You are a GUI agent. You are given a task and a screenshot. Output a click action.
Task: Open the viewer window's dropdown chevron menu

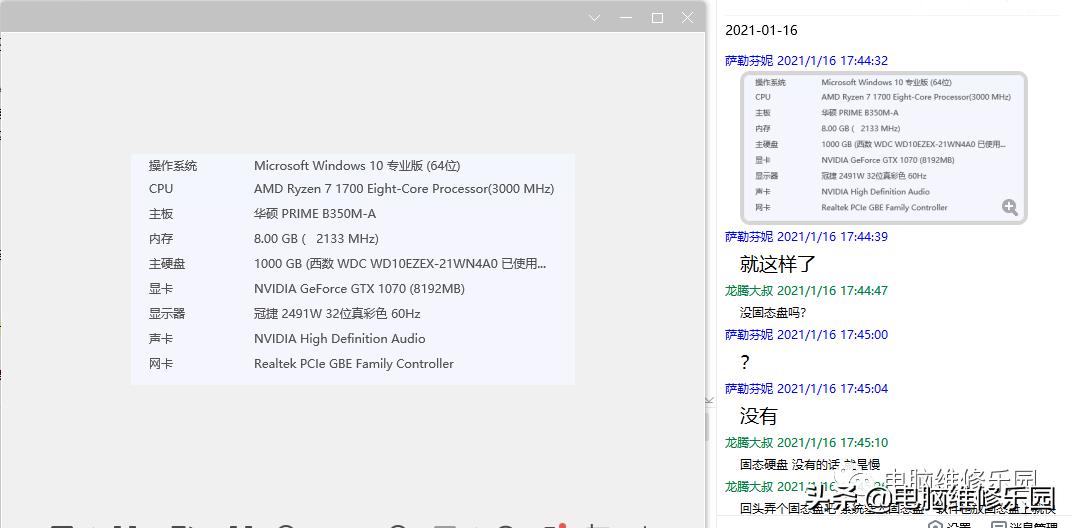coord(594,18)
